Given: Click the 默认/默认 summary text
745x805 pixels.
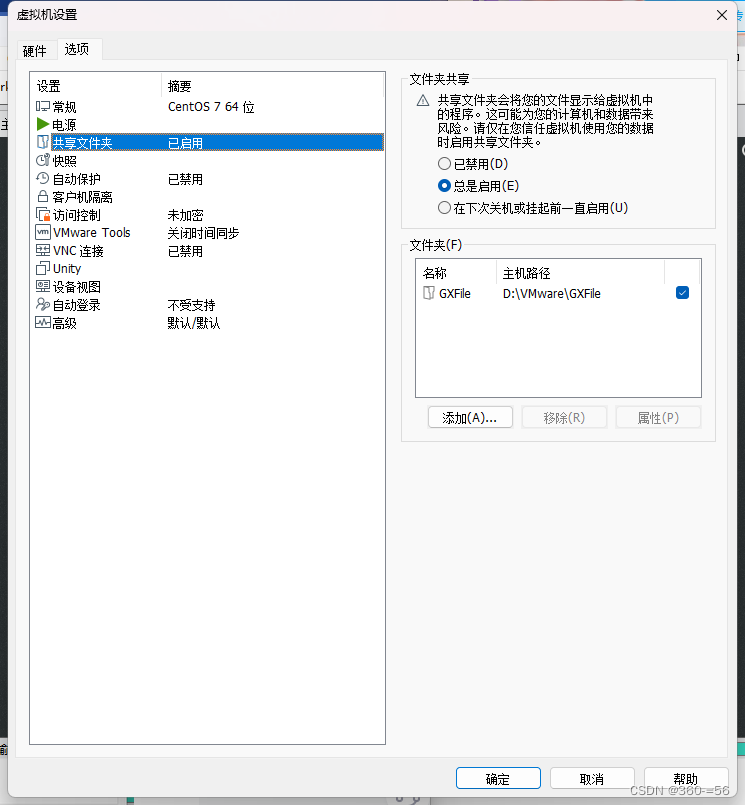Looking at the screenshot, I should (x=194, y=323).
